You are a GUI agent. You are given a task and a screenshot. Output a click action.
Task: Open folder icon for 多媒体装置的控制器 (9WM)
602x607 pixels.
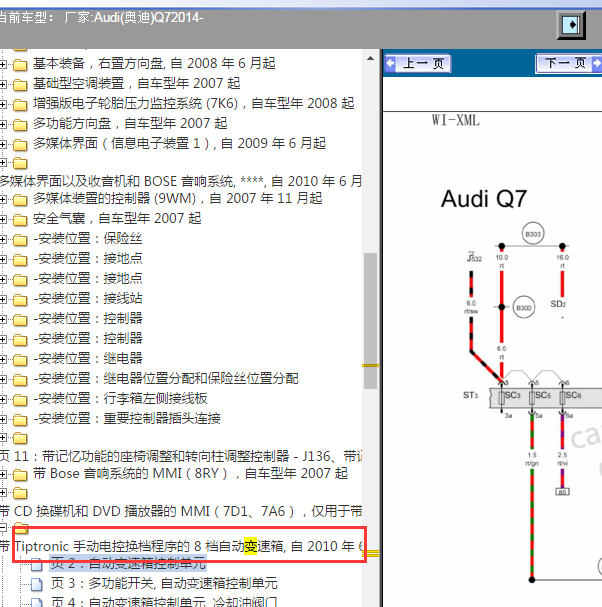point(20,200)
